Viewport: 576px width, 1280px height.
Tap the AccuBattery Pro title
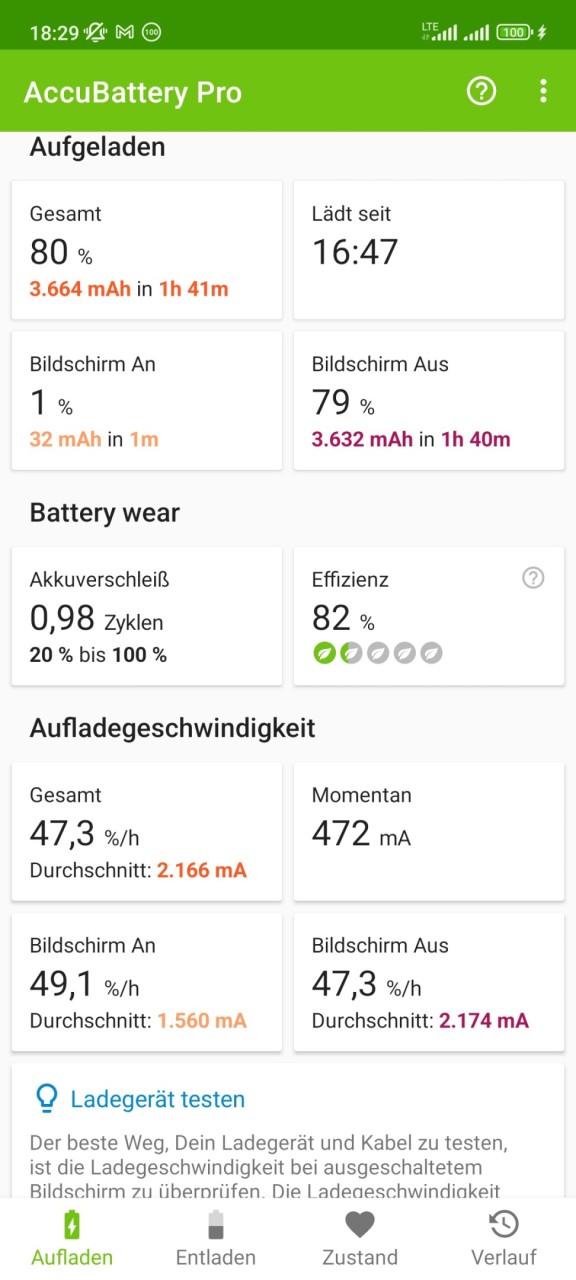click(x=133, y=92)
